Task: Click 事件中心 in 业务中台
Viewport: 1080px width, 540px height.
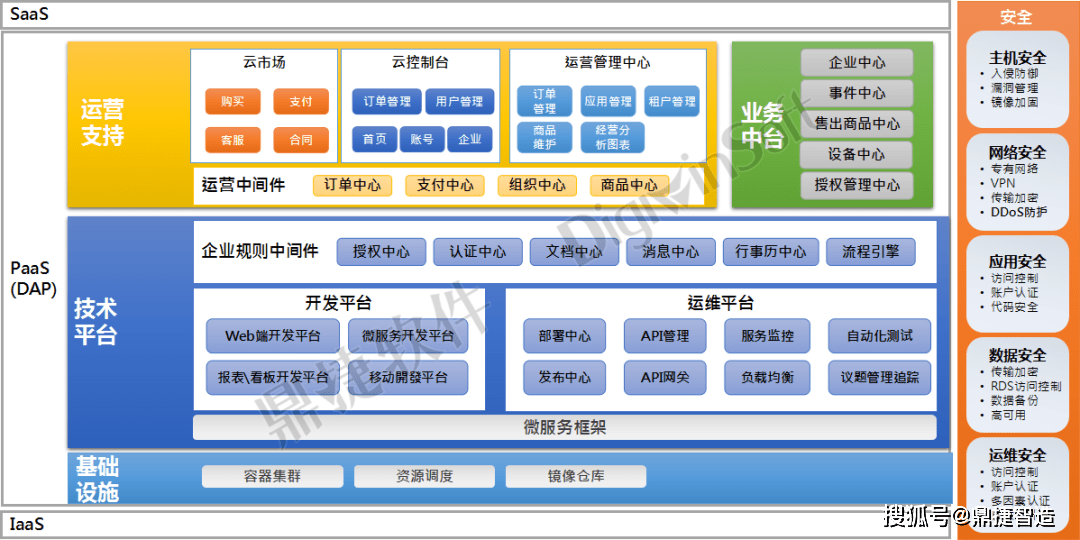Action: coord(857,93)
